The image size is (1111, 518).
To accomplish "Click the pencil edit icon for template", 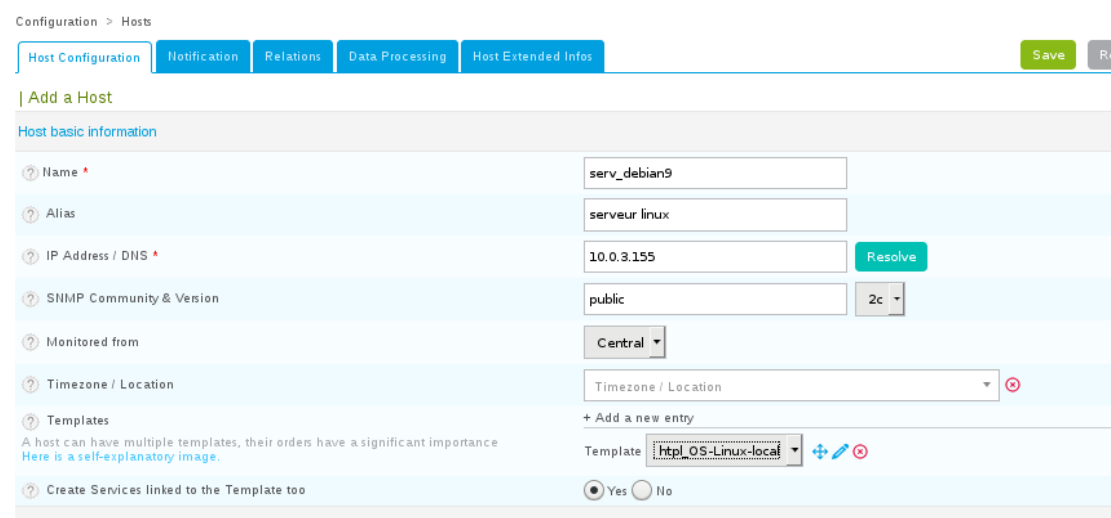I will point(840,451).
